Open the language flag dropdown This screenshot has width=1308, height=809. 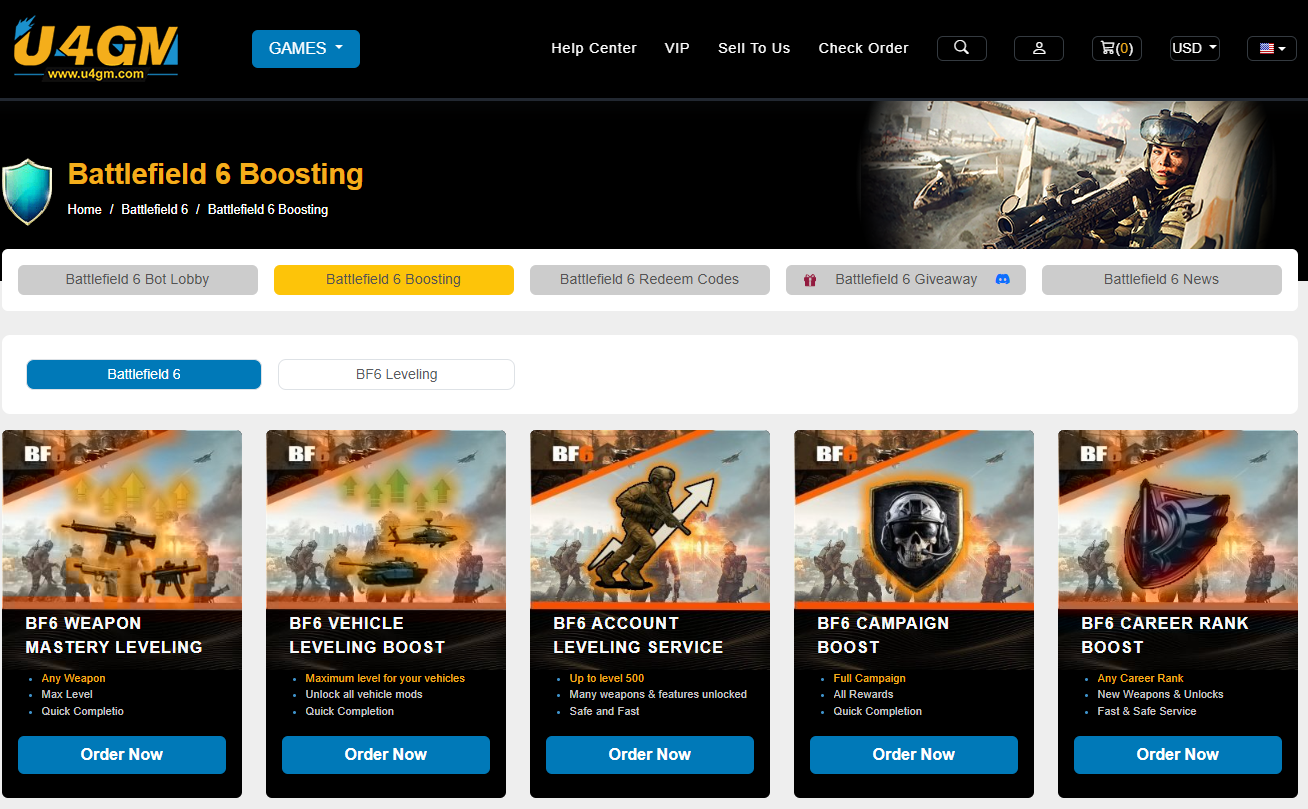pyautogui.click(x=1272, y=48)
